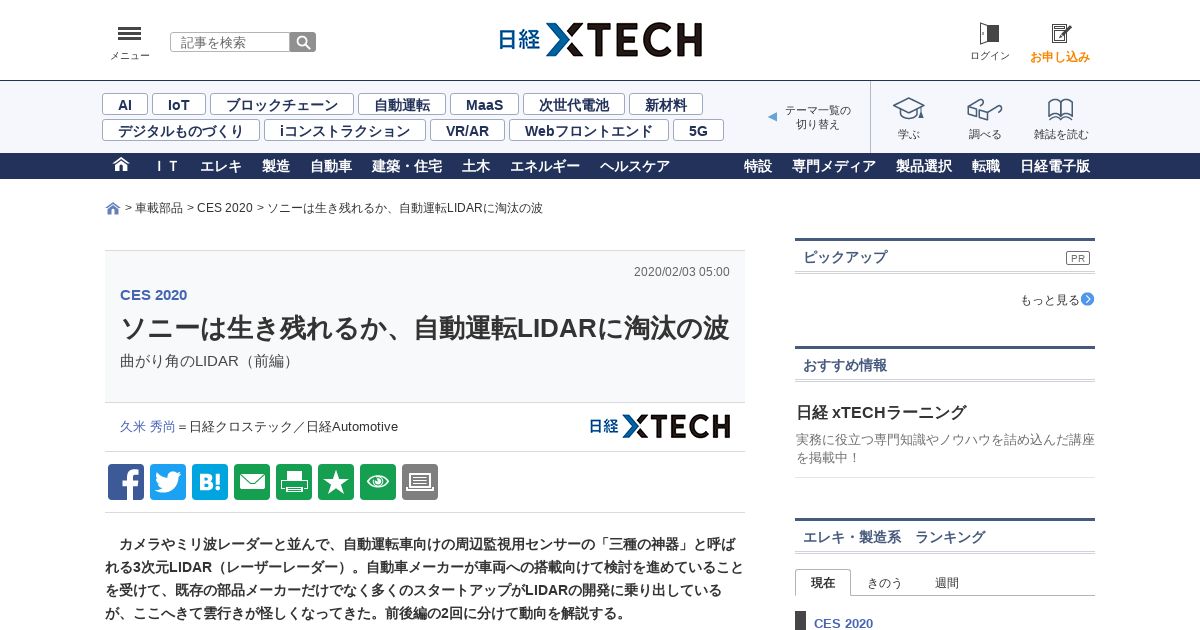Click the gray comment list icon

tap(420, 482)
